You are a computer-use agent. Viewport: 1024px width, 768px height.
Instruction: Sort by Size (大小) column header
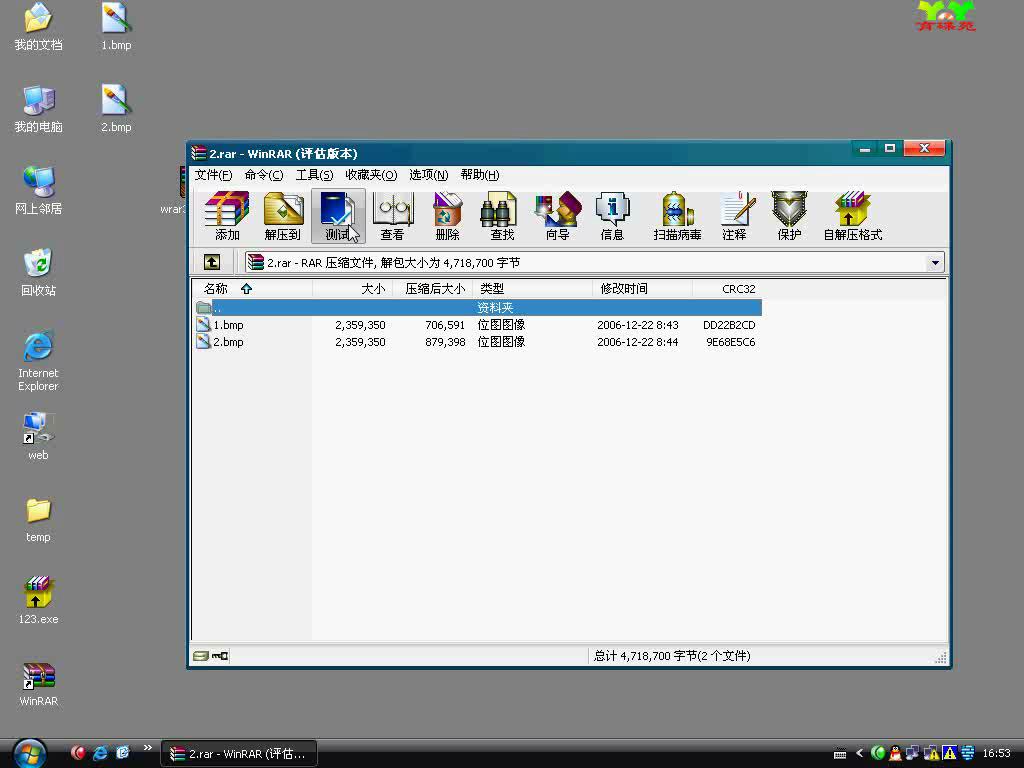(353, 289)
